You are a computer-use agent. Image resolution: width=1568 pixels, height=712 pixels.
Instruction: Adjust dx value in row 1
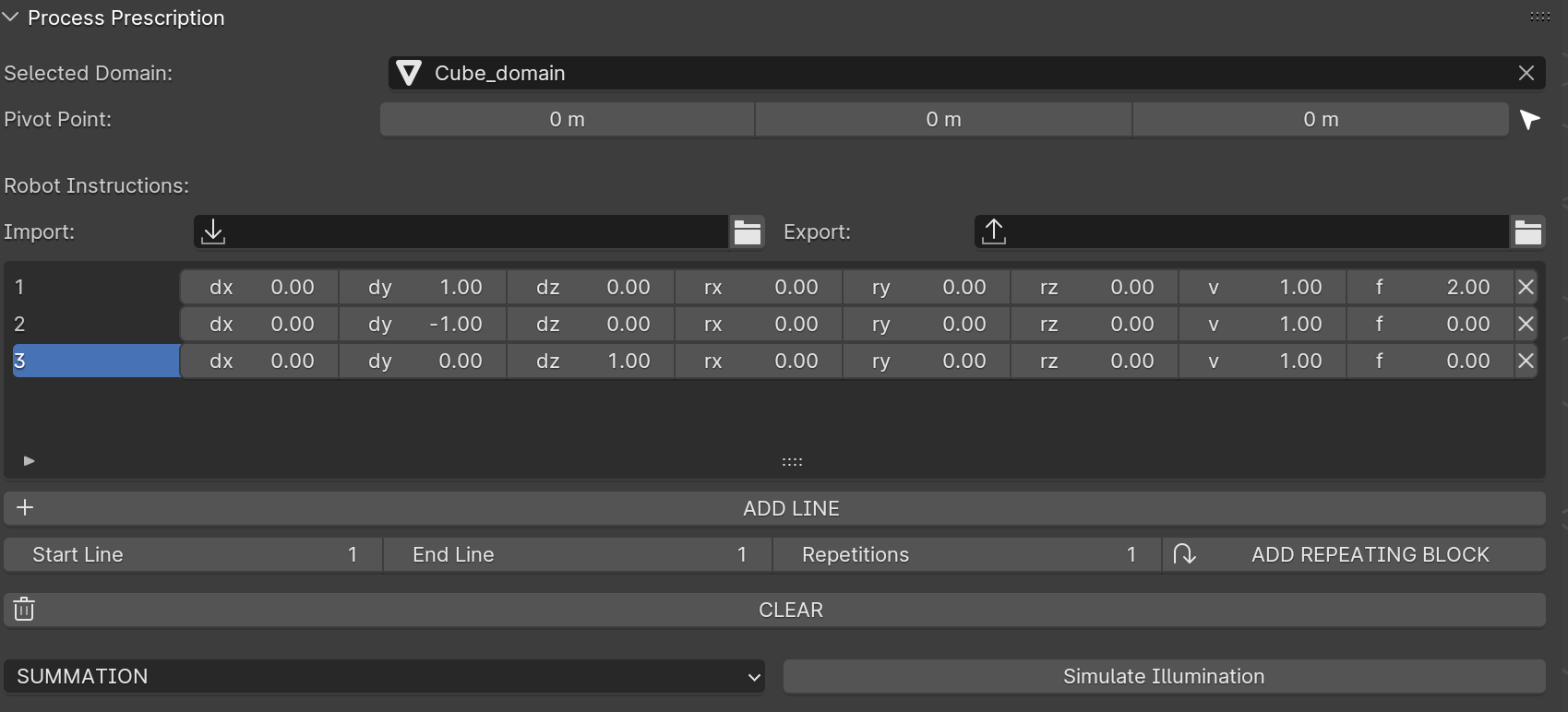tap(259, 287)
